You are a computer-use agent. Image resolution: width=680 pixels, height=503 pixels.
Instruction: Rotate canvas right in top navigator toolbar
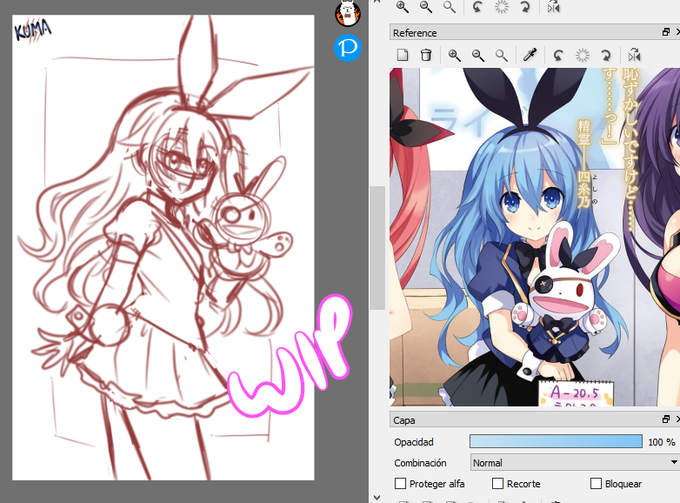(525, 7)
